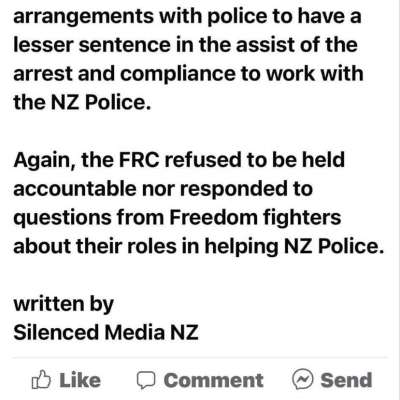
Task: Click the 'lesser sentence in the assist' line
Action: [185, 45]
